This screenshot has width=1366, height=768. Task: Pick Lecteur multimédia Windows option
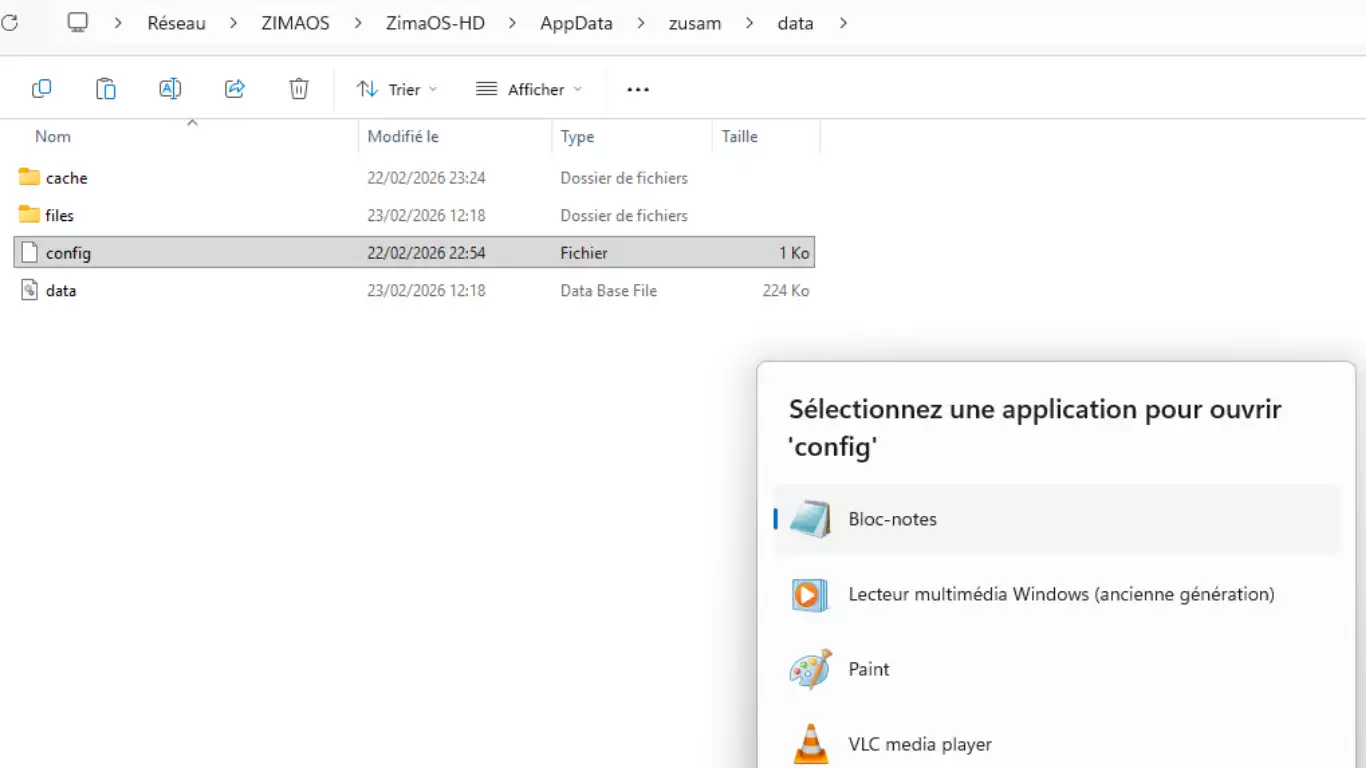pos(1060,594)
